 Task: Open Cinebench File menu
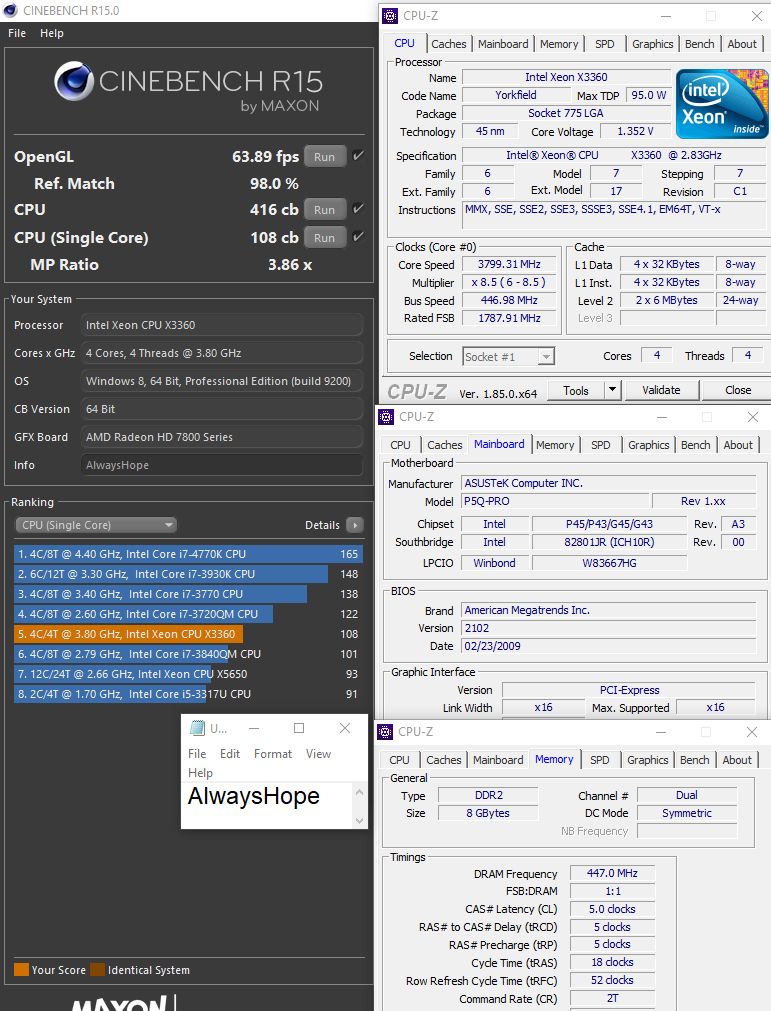[x=17, y=33]
